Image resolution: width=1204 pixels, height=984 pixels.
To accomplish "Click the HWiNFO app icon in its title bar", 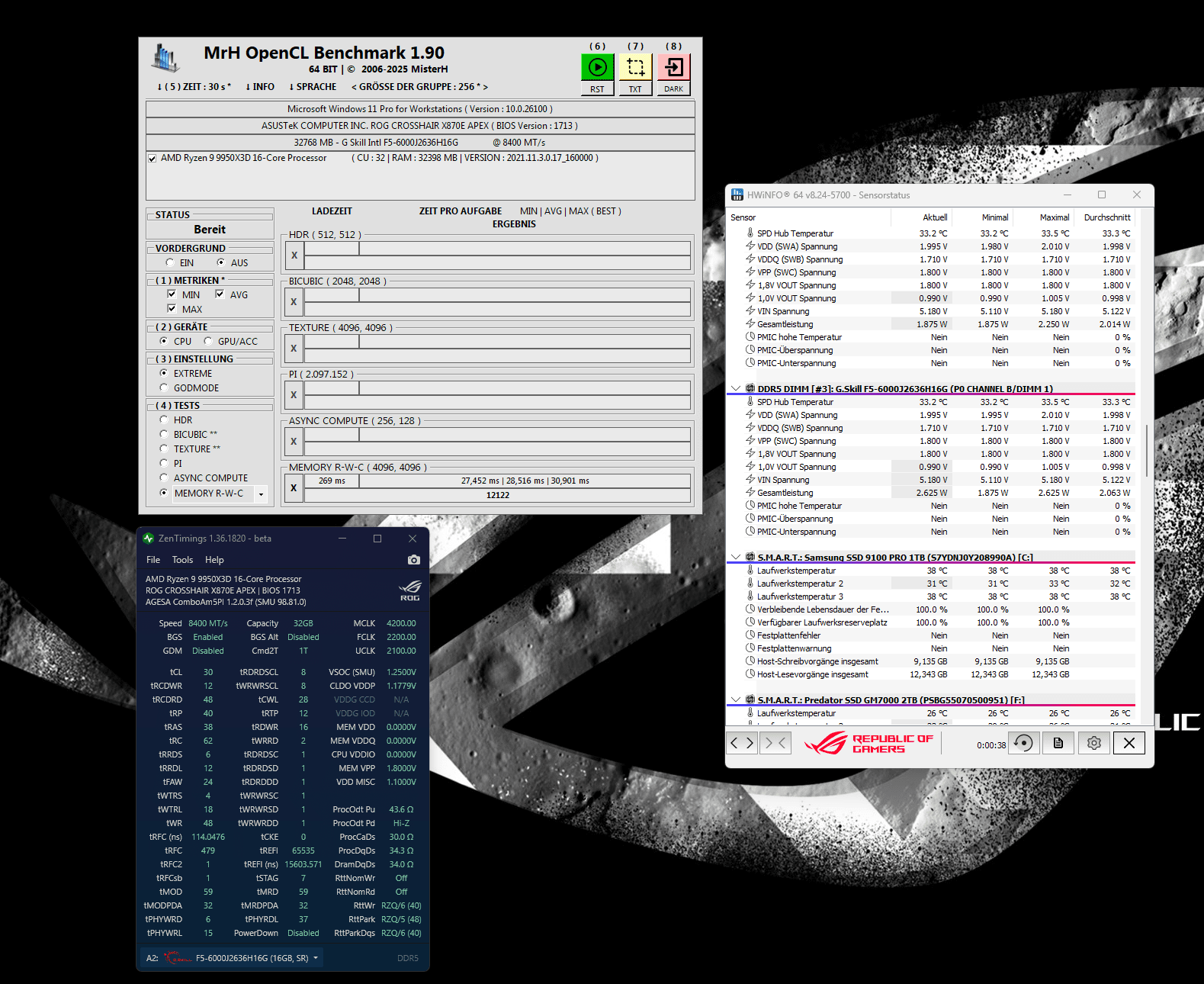I will [x=737, y=195].
